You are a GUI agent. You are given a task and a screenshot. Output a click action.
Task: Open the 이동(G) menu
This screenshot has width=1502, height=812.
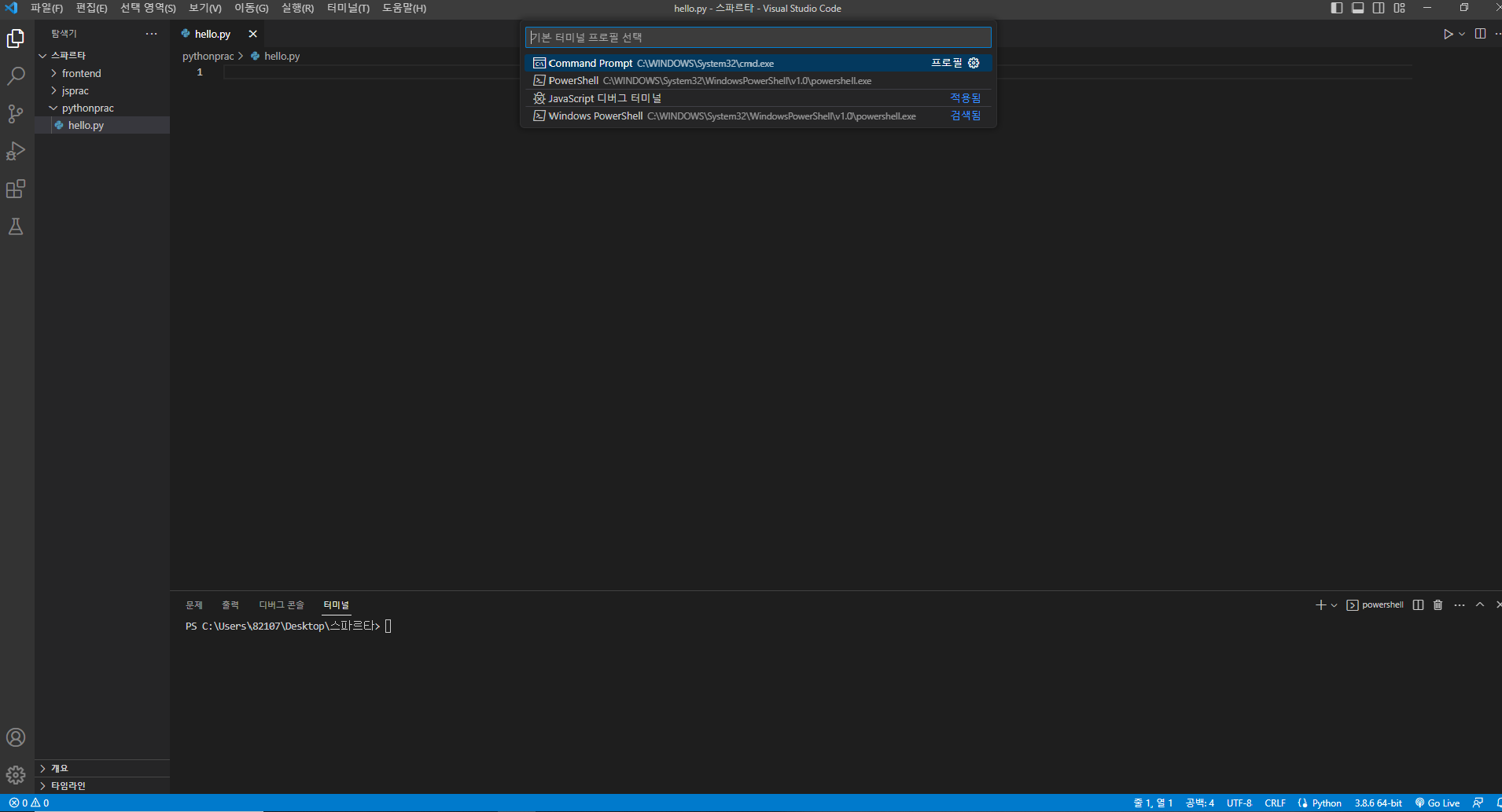pyautogui.click(x=252, y=8)
